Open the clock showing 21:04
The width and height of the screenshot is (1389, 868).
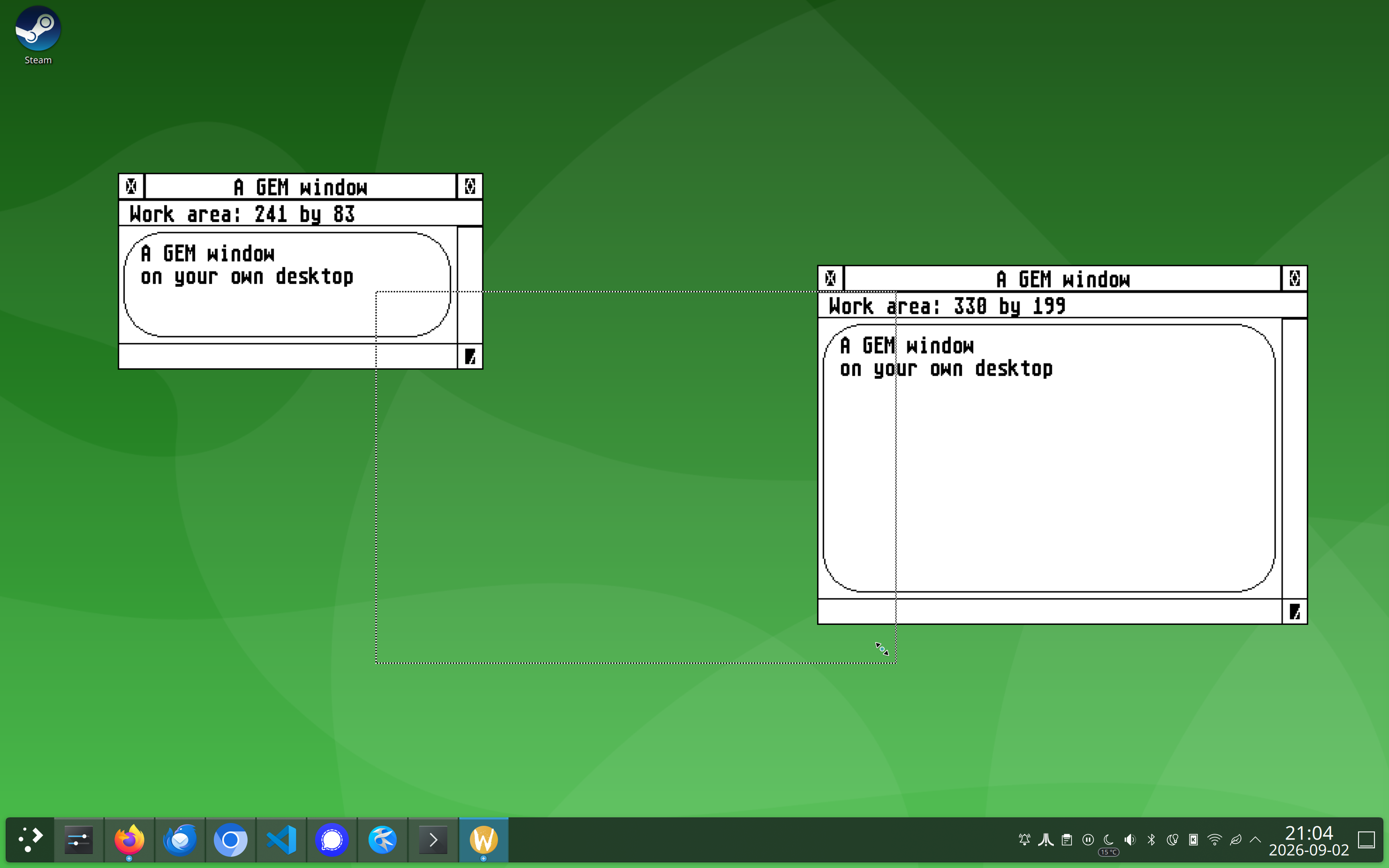(1309, 840)
